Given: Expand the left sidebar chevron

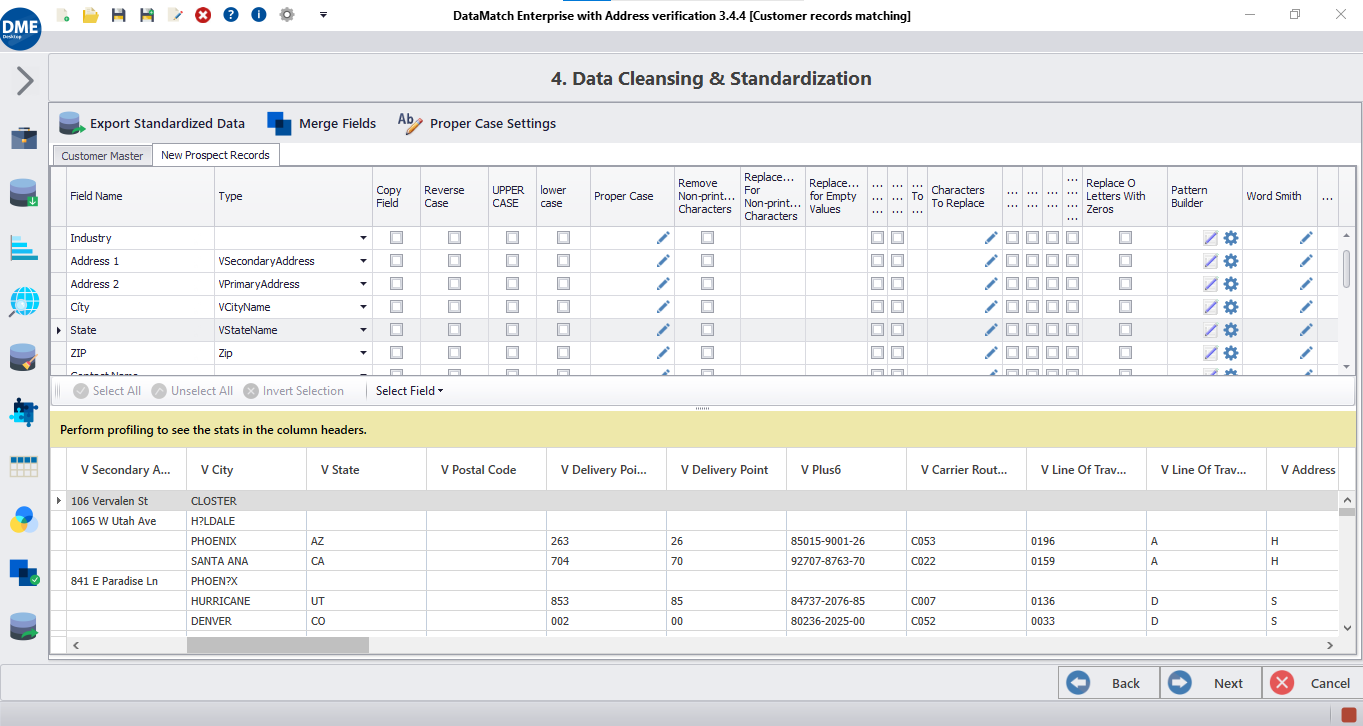Looking at the screenshot, I should 25,81.
